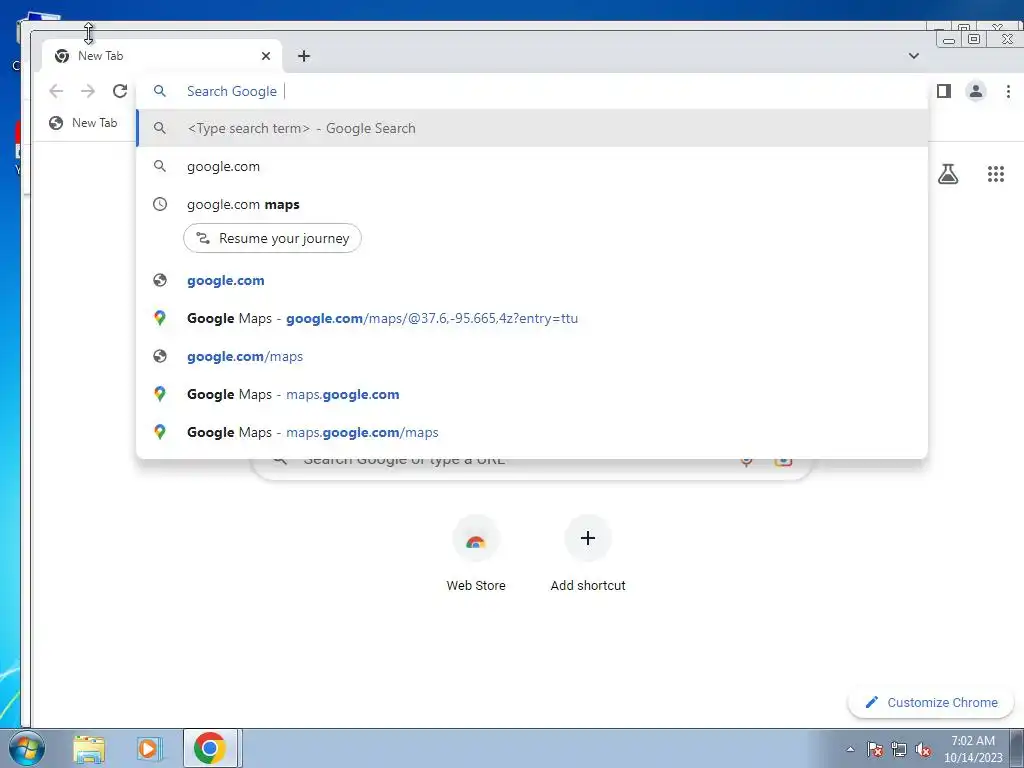Expand the tab search chevron
This screenshot has width=1024, height=768.
pos(914,56)
